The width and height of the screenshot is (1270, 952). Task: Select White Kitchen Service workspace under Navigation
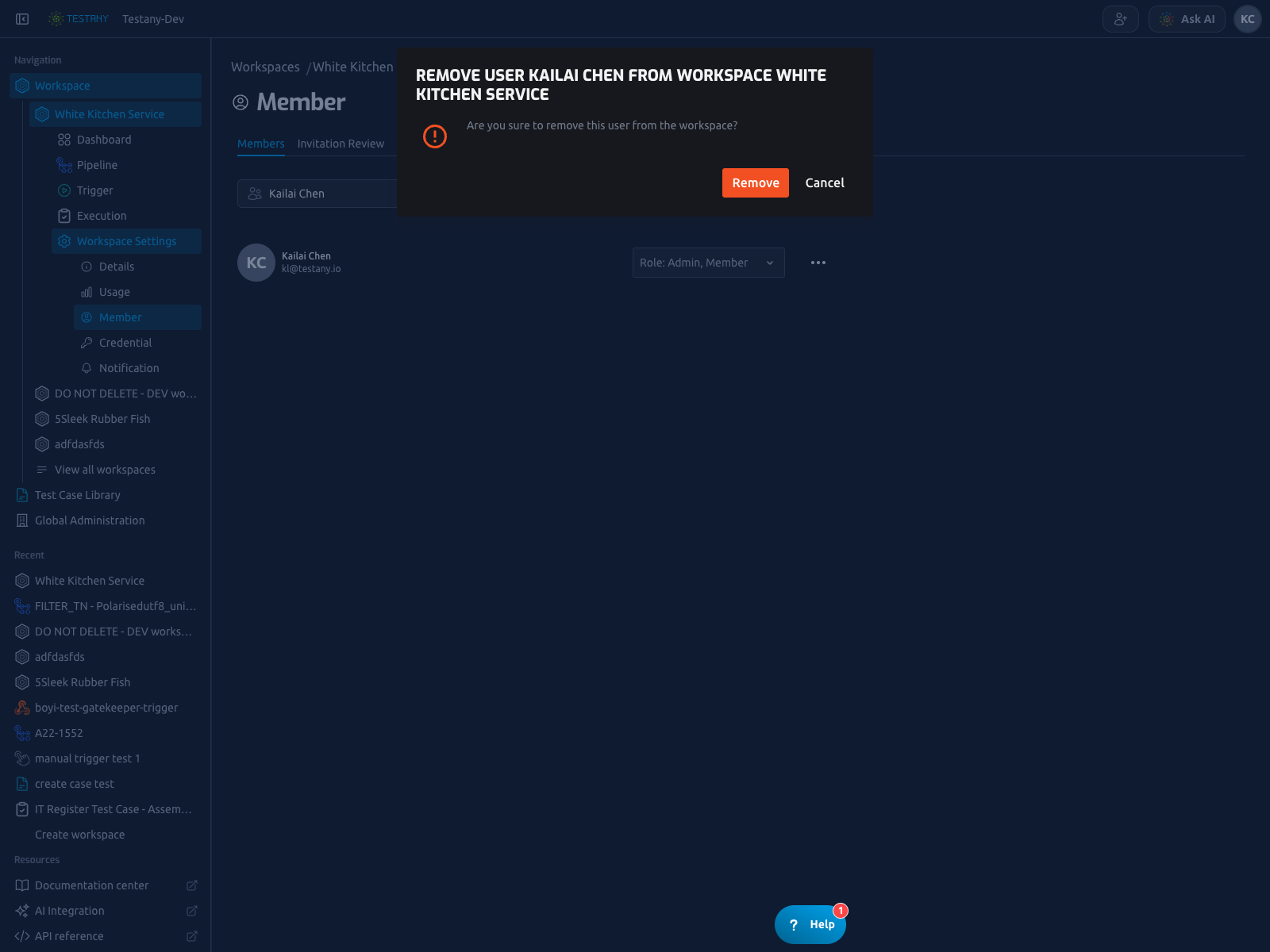[x=115, y=114]
